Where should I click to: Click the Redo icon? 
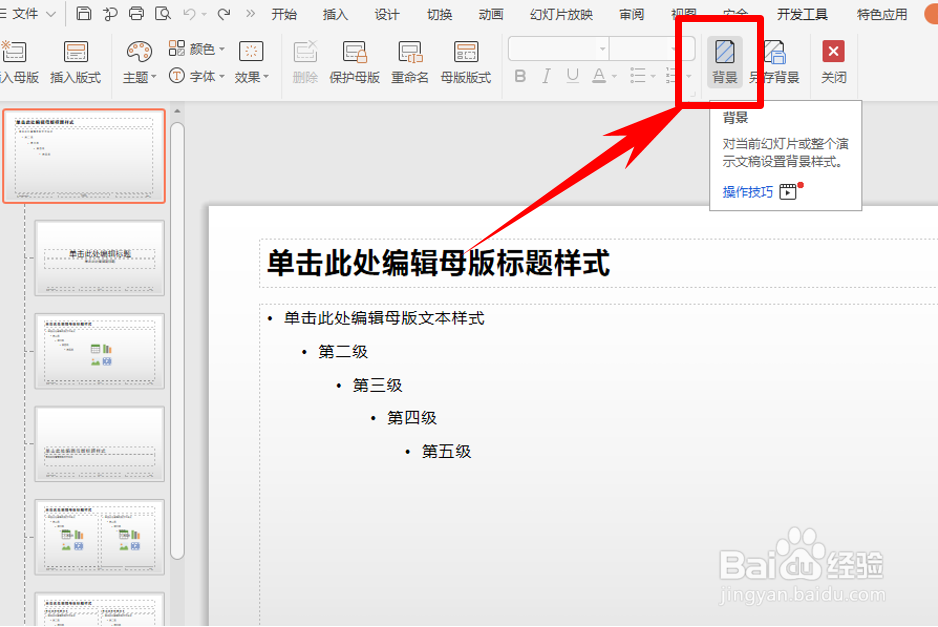(224, 13)
